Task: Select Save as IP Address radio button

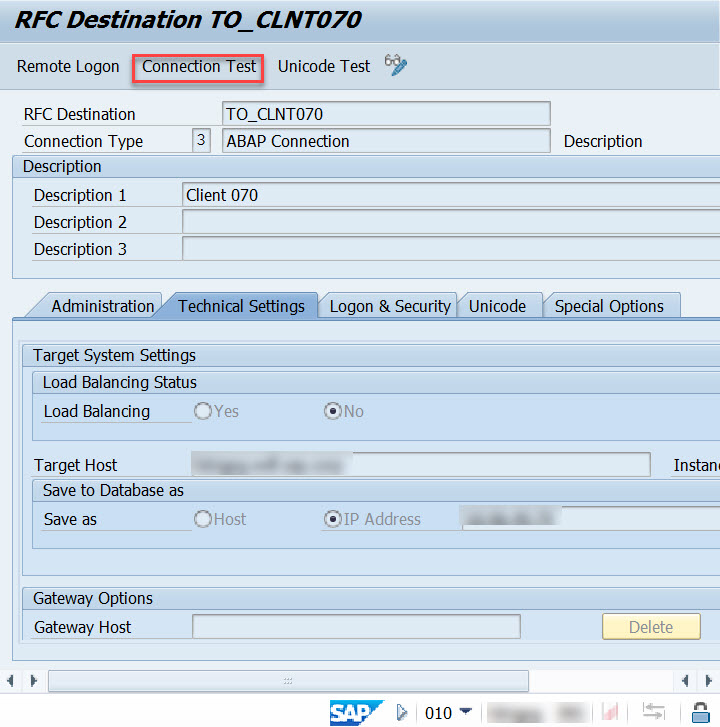Action: pos(332,519)
